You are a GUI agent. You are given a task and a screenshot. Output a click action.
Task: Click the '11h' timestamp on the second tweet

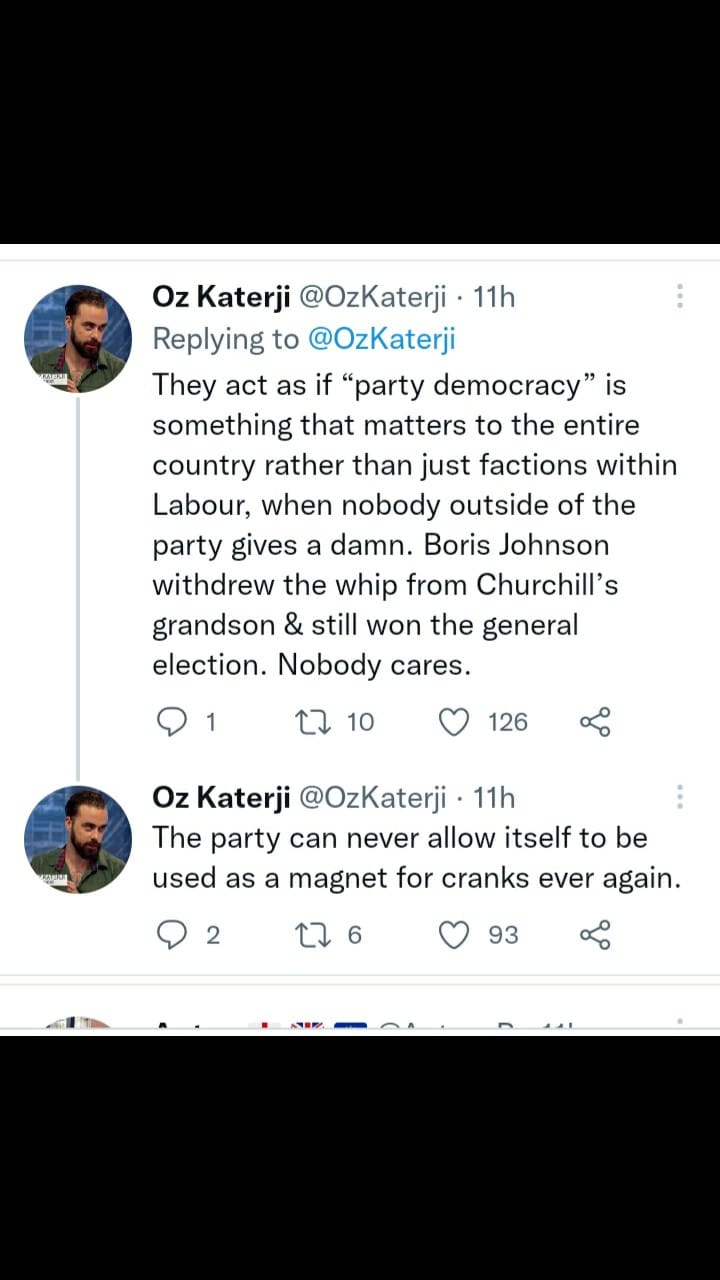coord(497,797)
